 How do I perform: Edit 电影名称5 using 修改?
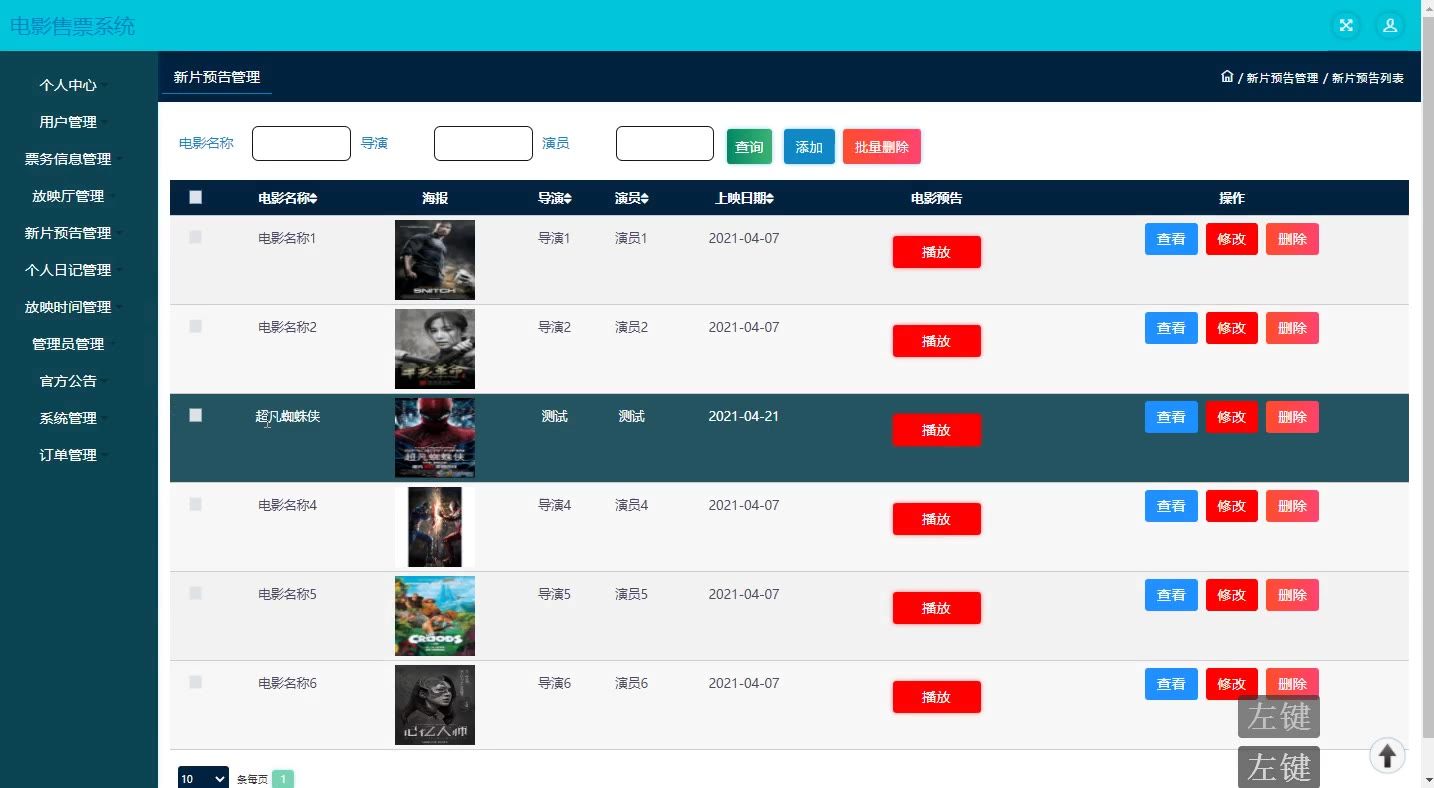(x=1232, y=595)
